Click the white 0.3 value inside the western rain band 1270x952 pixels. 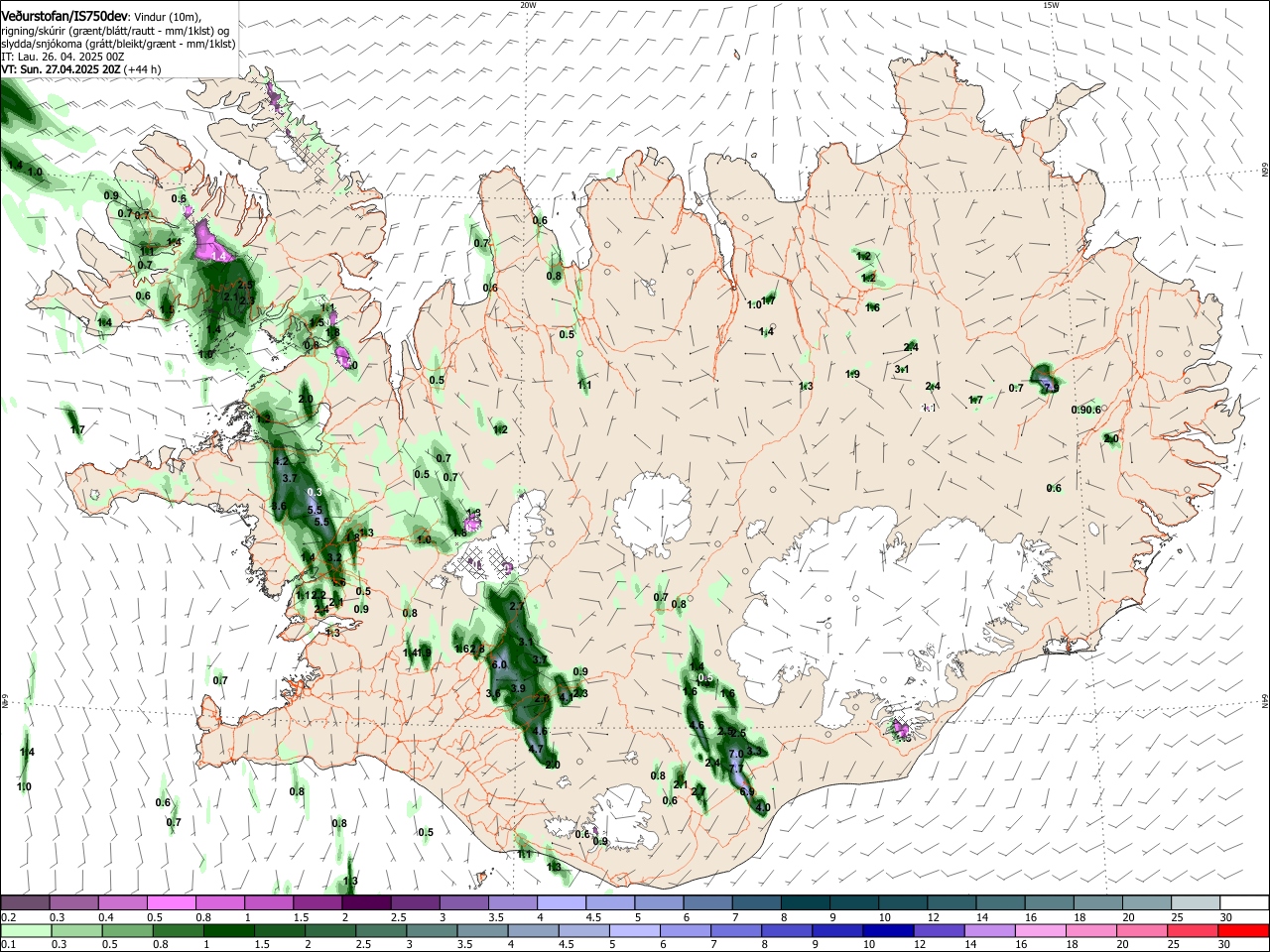[x=316, y=493]
